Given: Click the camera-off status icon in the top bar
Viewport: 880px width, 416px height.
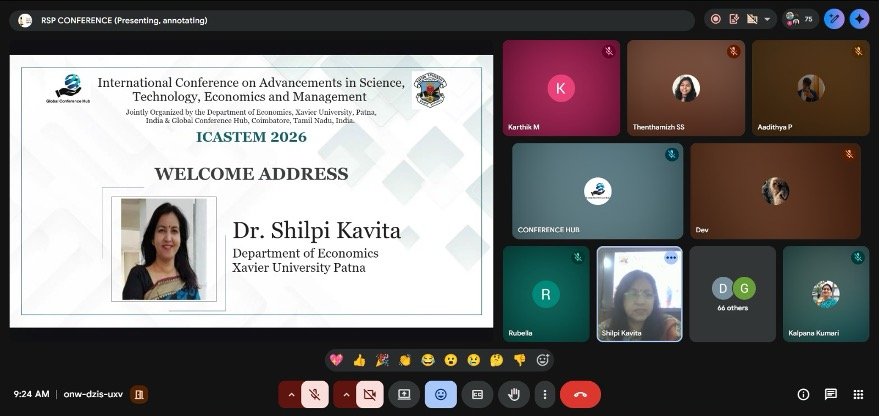Looking at the screenshot, I should (x=752, y=19).
